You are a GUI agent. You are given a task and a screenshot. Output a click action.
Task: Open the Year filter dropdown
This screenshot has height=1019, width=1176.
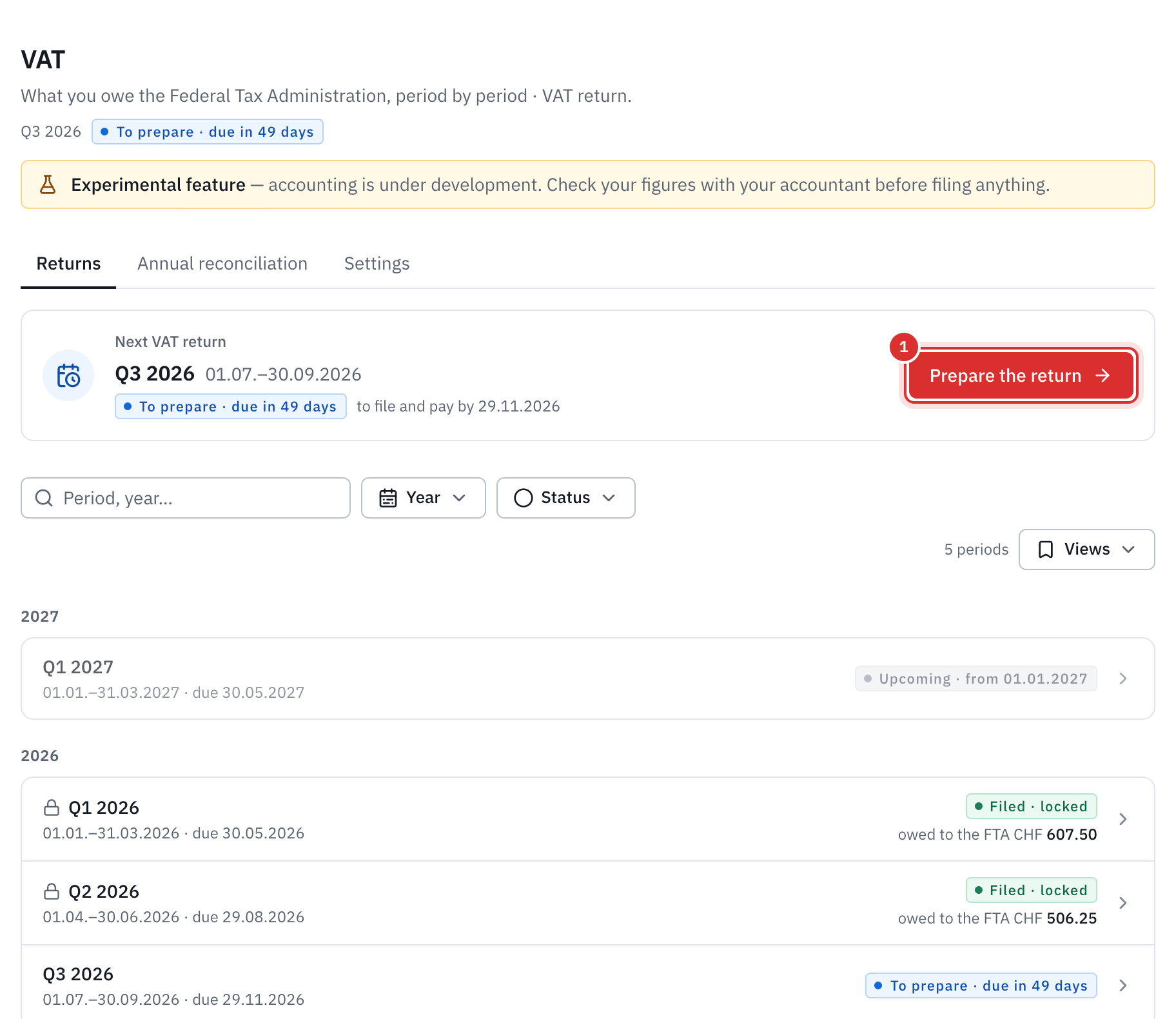[424, 498]
